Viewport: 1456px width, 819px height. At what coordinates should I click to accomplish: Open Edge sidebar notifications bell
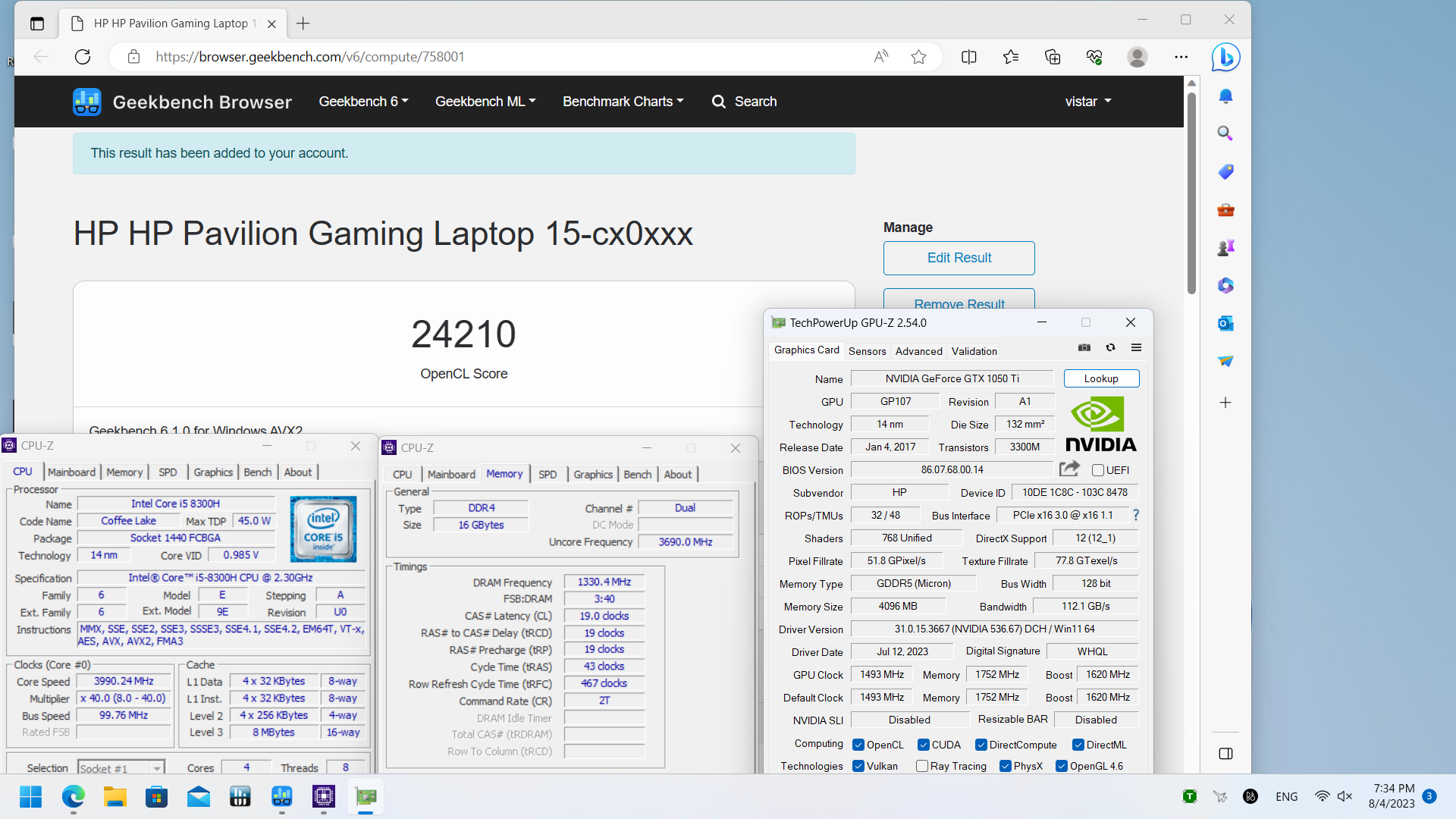tap(1225, 96)
